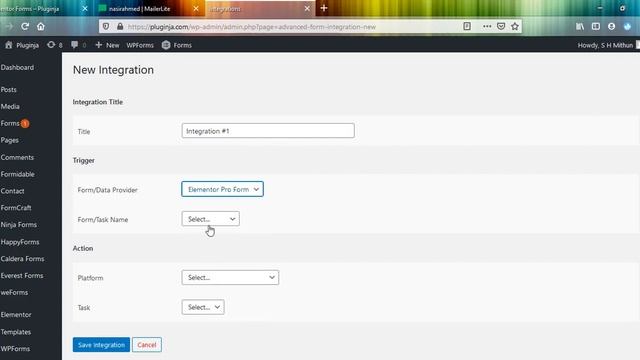
Task: Click the Integration #1 title field
Action: [268, 131]
